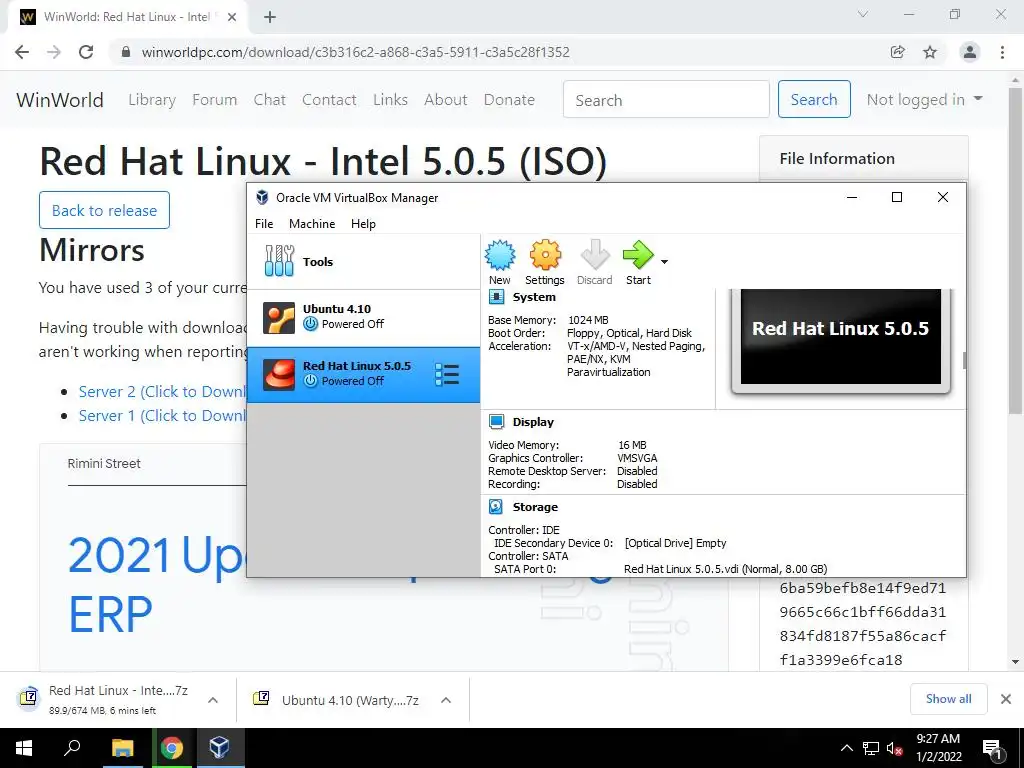Bookmark this page with the star
The image size is (1024, 768).
pyautogui.click(x=930, y=52)
